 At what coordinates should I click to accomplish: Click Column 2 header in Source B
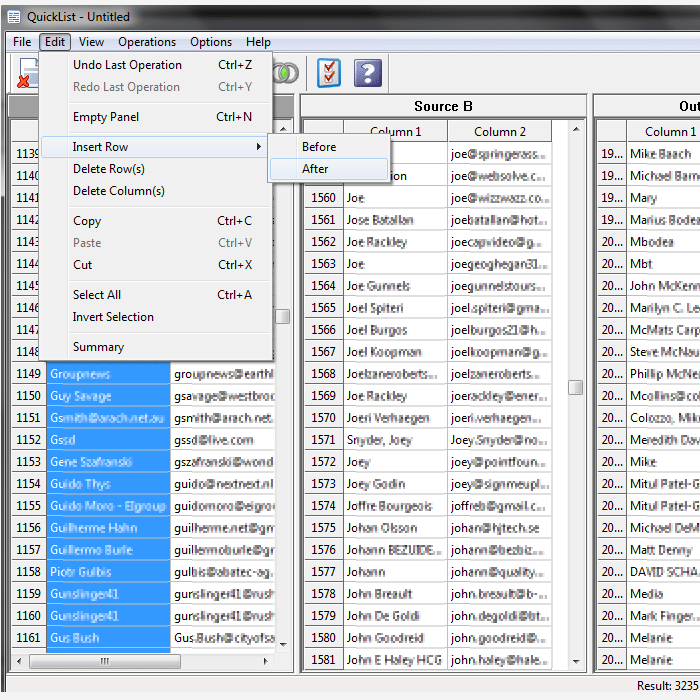pos(500,132)
